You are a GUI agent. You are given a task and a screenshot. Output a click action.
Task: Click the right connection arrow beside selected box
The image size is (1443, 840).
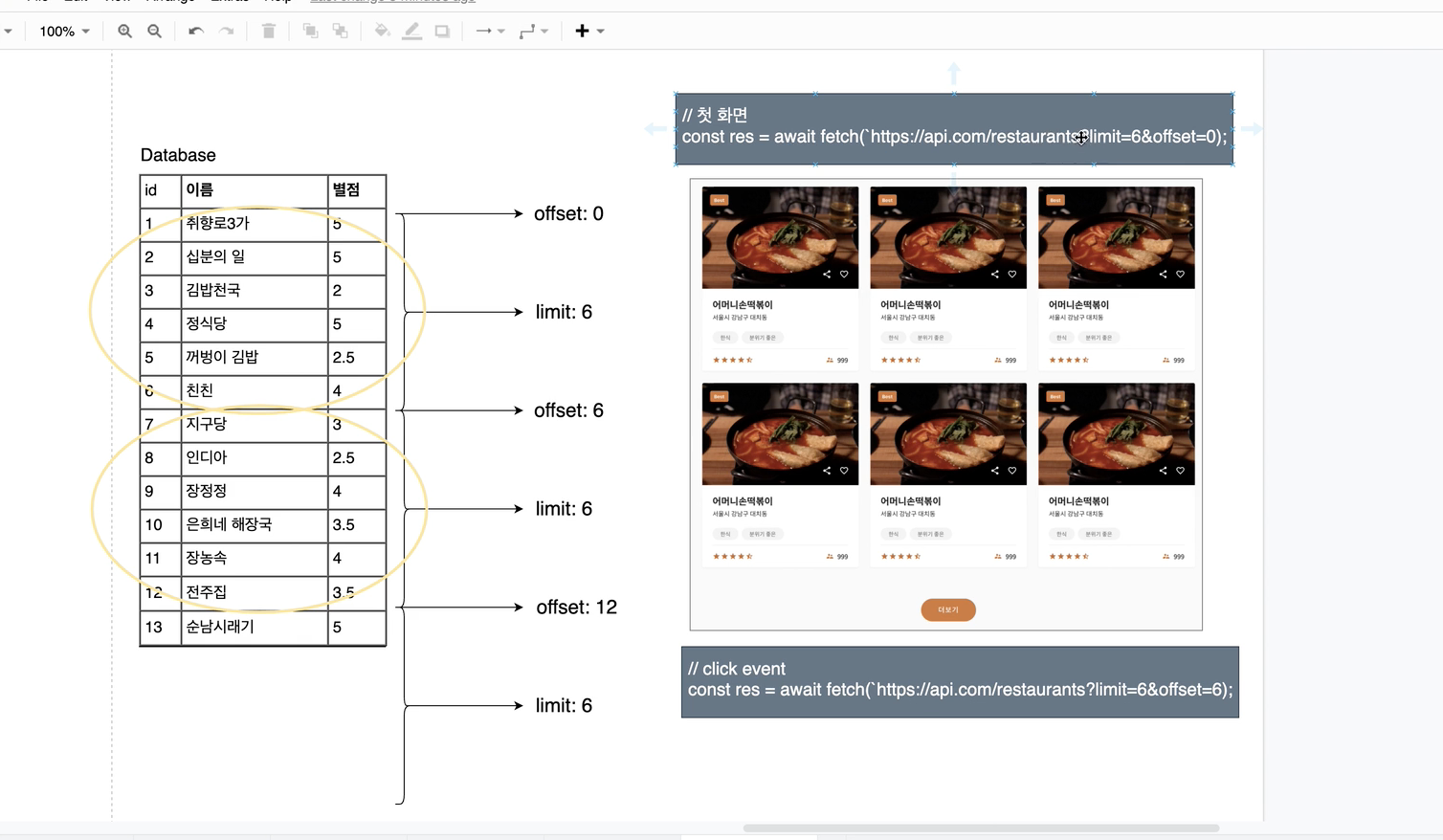[1253, 128]
